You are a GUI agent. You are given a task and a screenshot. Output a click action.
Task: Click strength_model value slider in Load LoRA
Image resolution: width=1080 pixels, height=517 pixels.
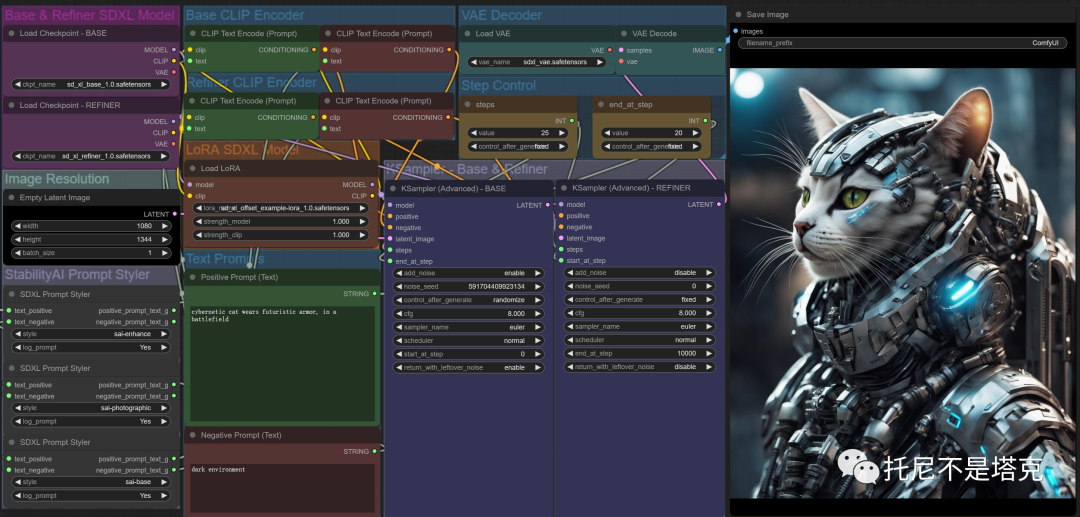click(280, 222)
